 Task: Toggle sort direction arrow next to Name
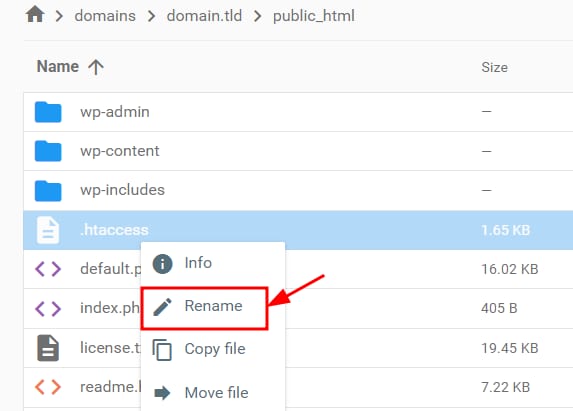coord(96,67)
